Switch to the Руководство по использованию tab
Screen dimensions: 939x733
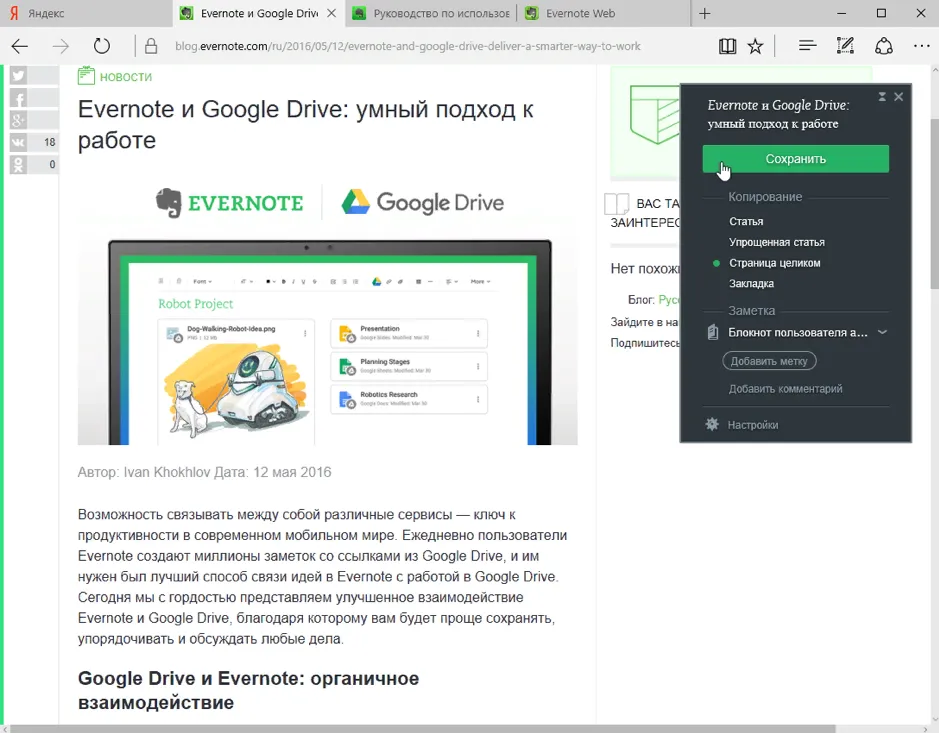coord(431,13)
